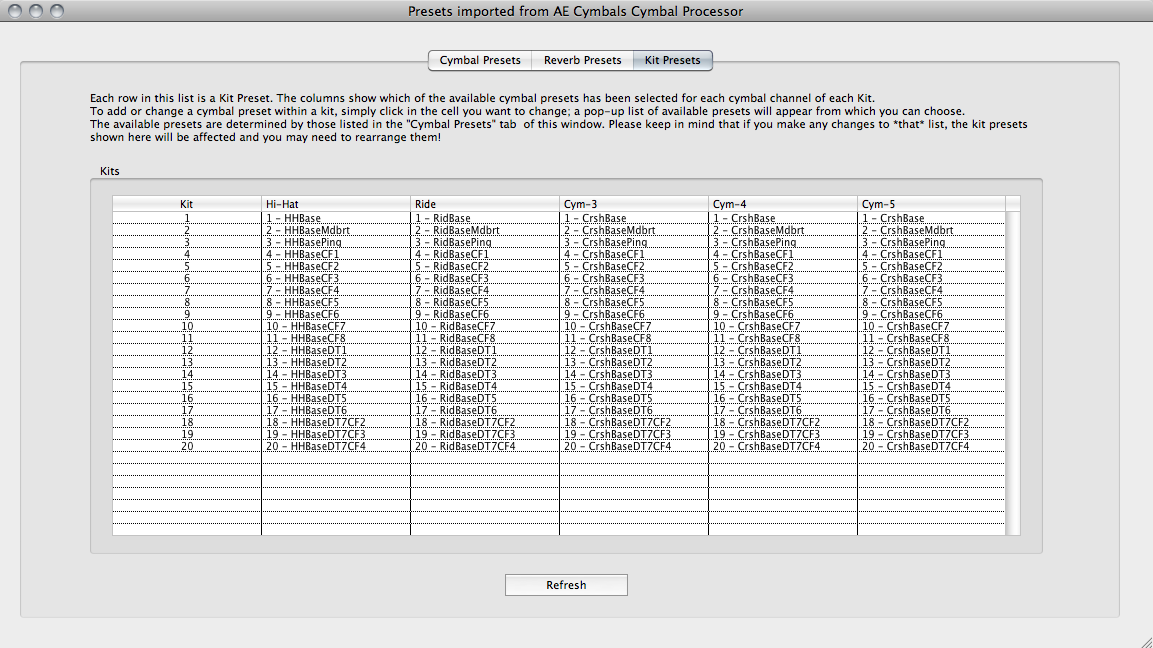Open the Ride cell showing 11 – RidBaseCF8
The height and width of the screenshot is (648, 1153).
[x=484, y=338]
